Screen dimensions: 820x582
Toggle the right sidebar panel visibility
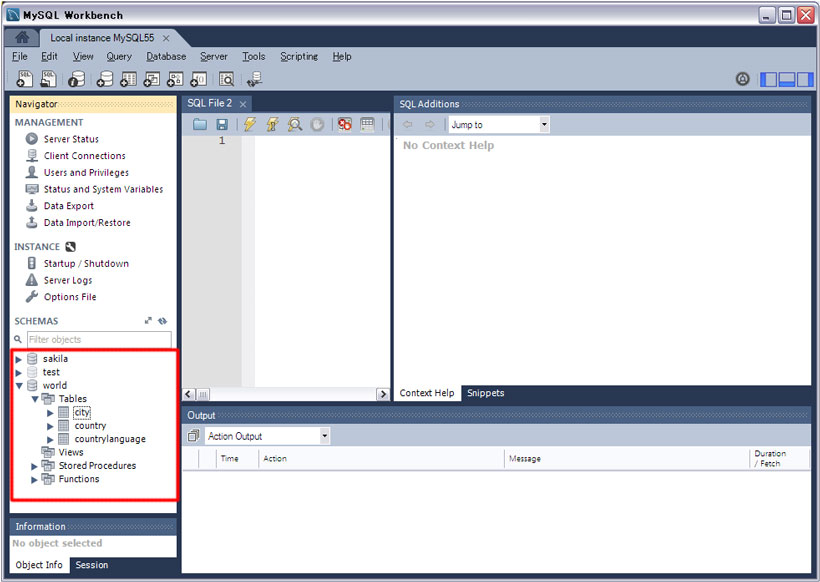pyautogui.click(x=804, y=79)
